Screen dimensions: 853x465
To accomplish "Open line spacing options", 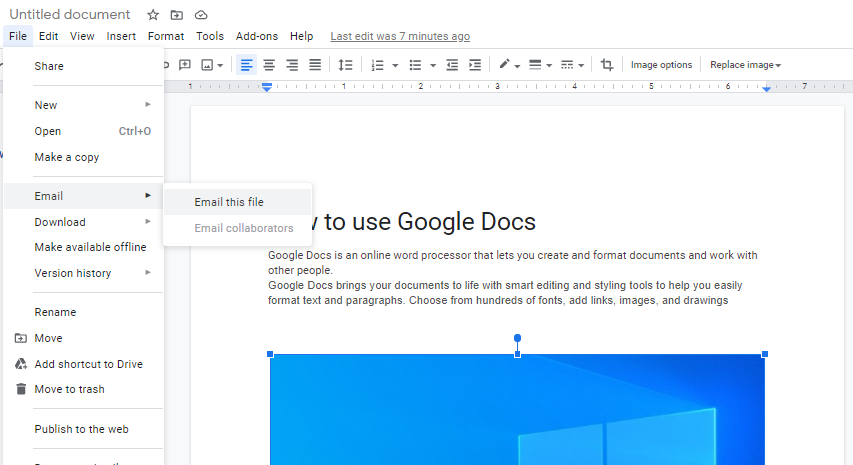I will tap(345, 65).
